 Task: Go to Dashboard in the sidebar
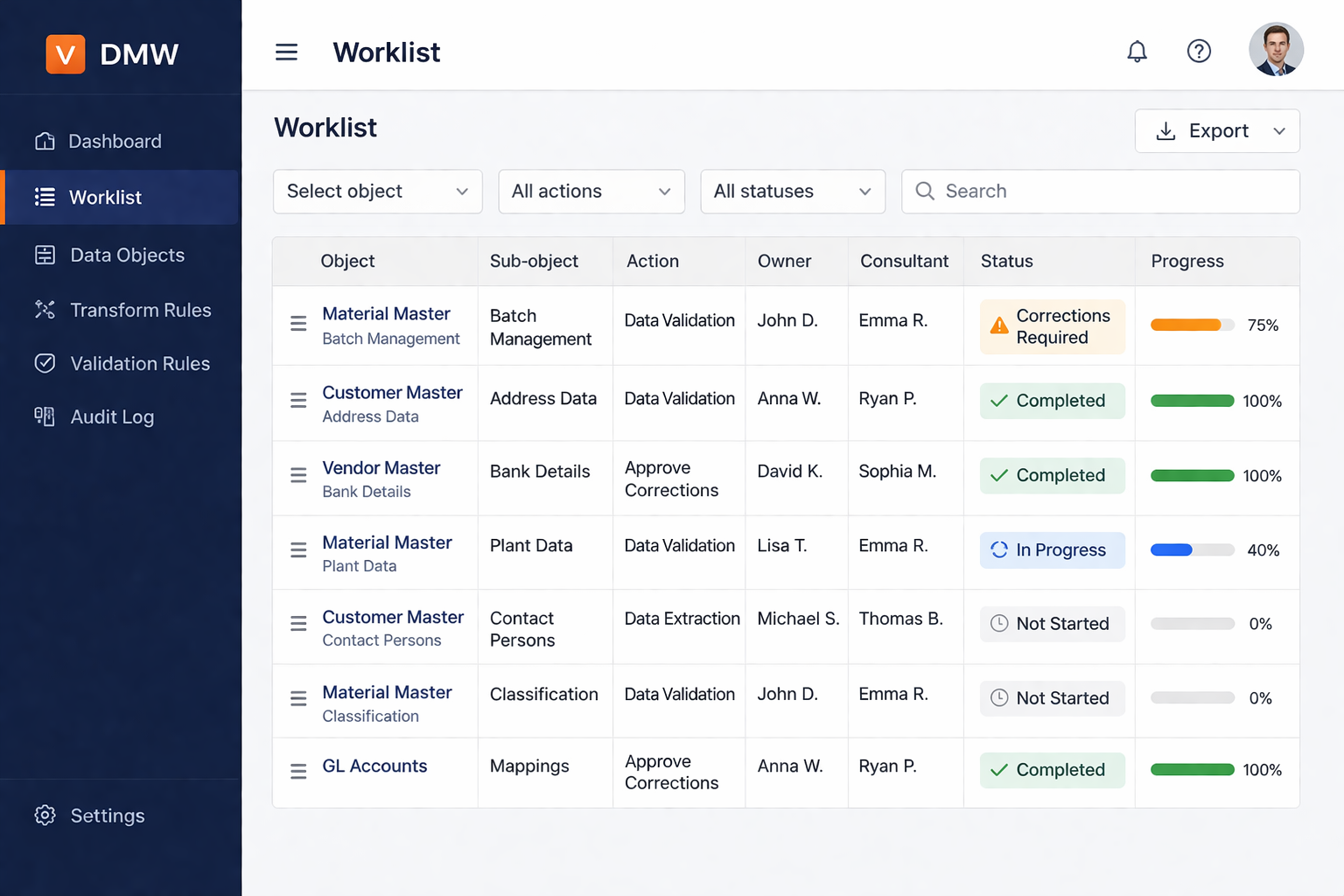(x=115, y=142)
